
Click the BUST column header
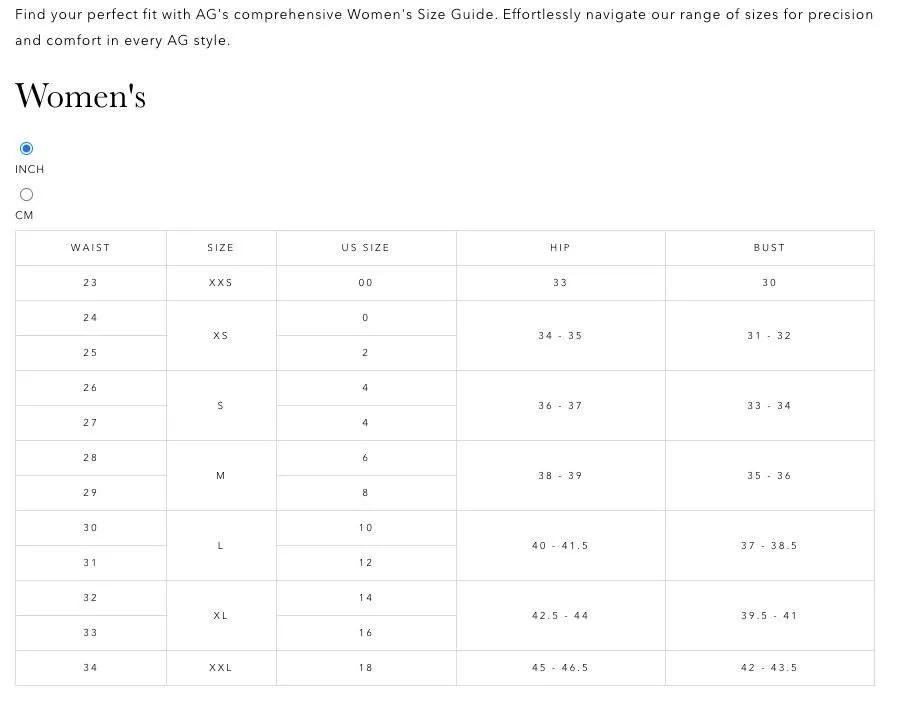[770, 248]
